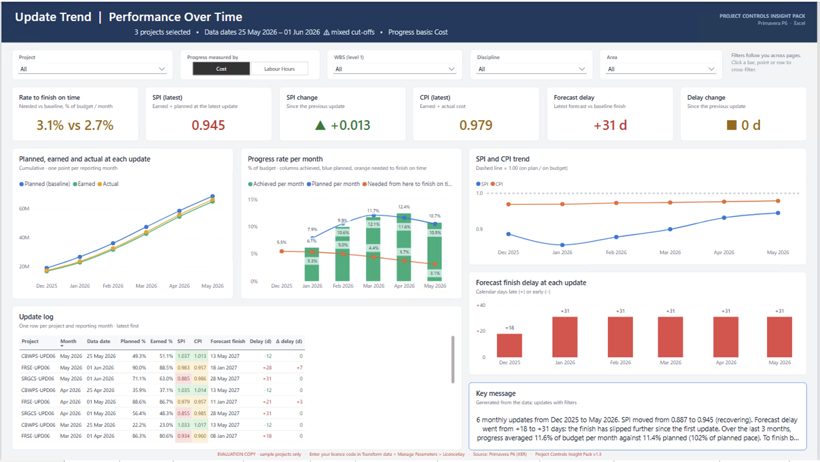Click the '+31 d' Forecast delay value

coord(610,125)
